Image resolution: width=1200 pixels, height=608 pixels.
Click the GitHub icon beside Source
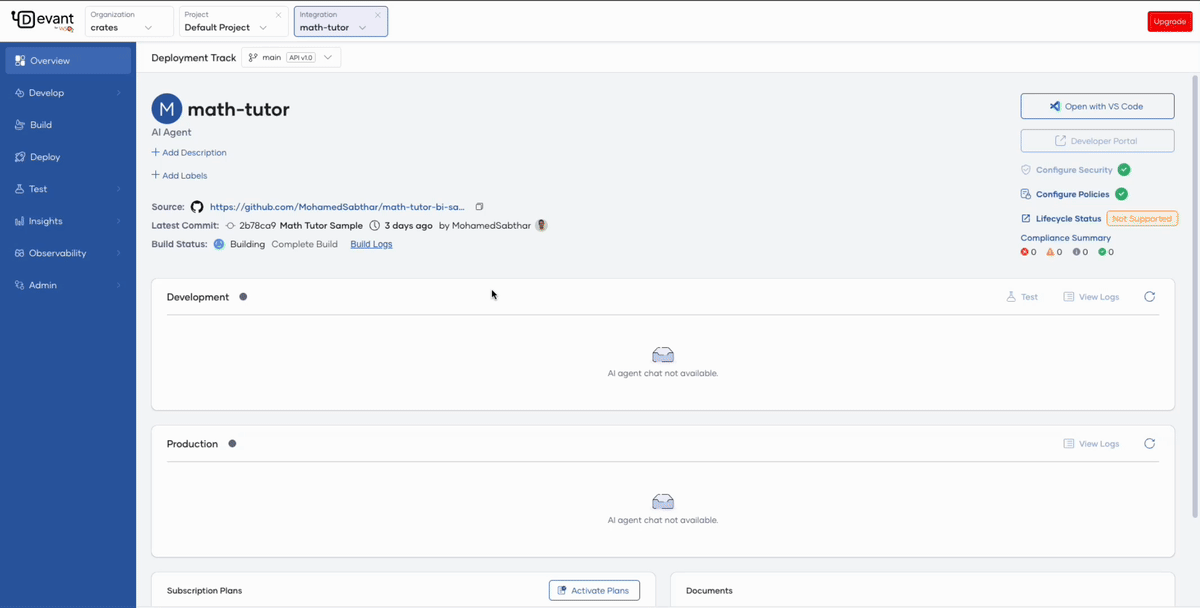pyautogui.click(x=197, y=207)
